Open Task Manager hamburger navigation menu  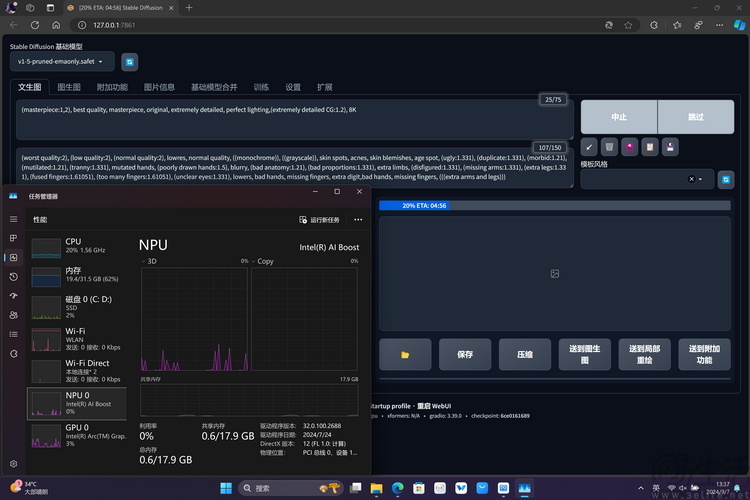[x=13, y=219]
